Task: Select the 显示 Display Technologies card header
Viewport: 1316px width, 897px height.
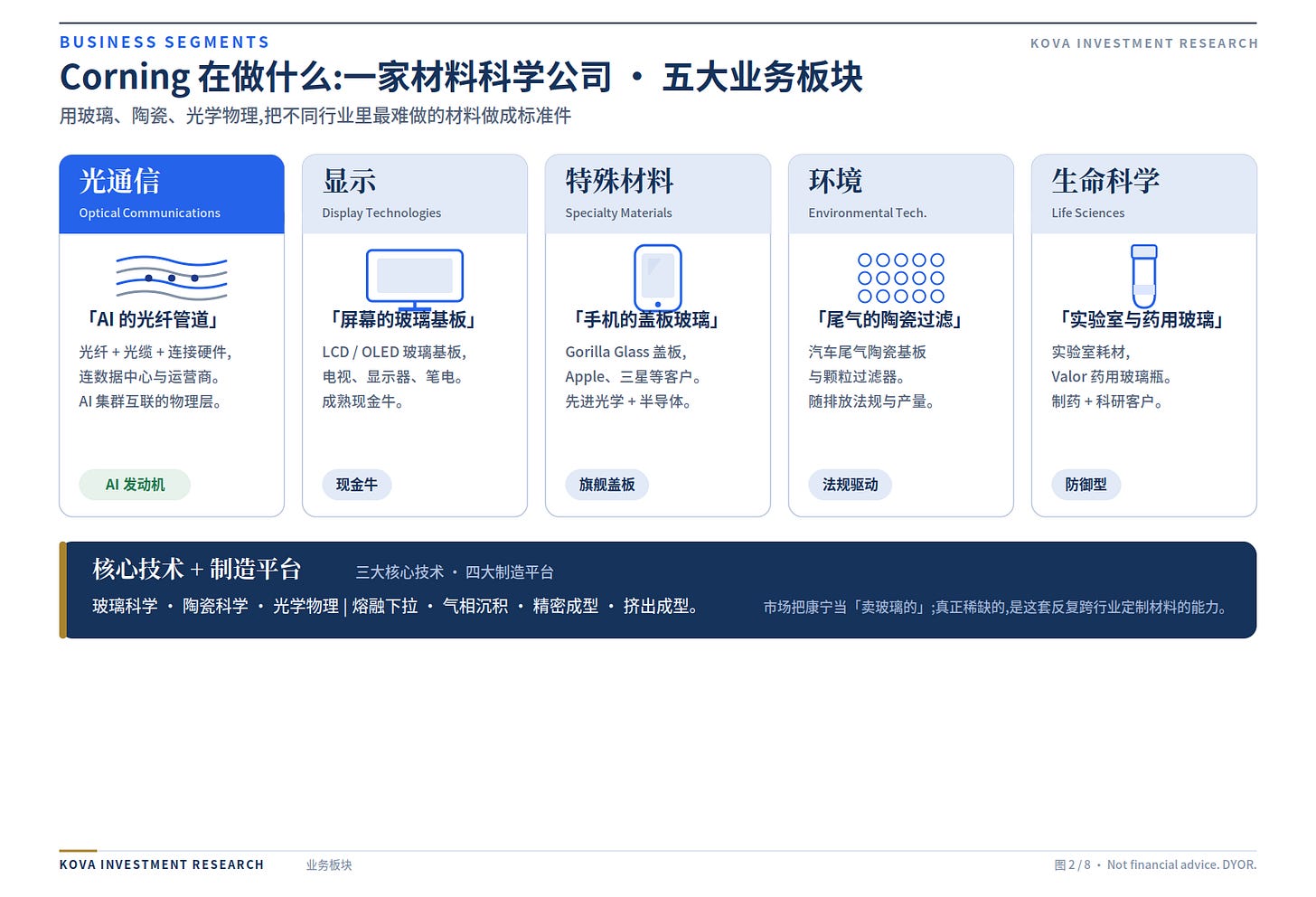Action: [x=415, y=194]
